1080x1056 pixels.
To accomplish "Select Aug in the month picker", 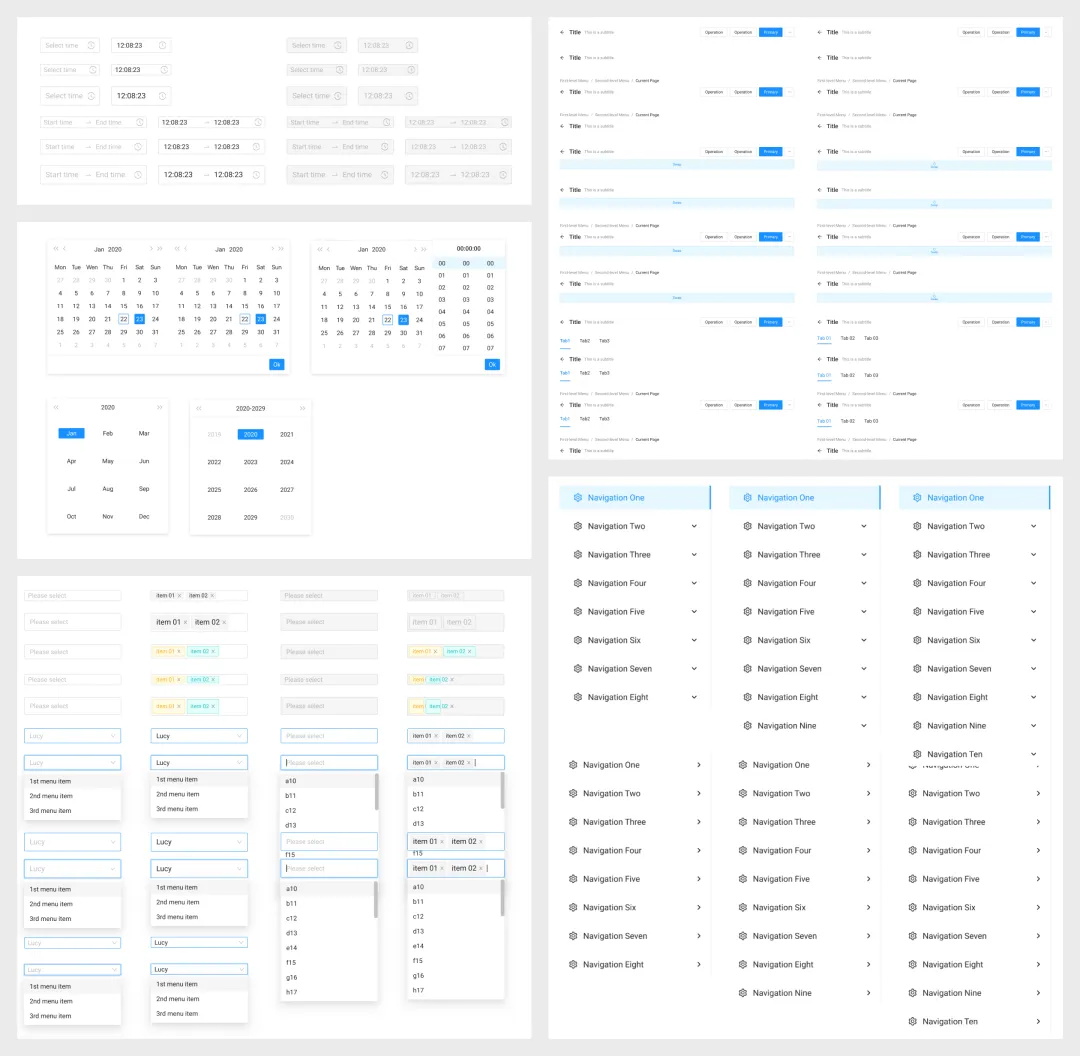I will tap(108, 489).
